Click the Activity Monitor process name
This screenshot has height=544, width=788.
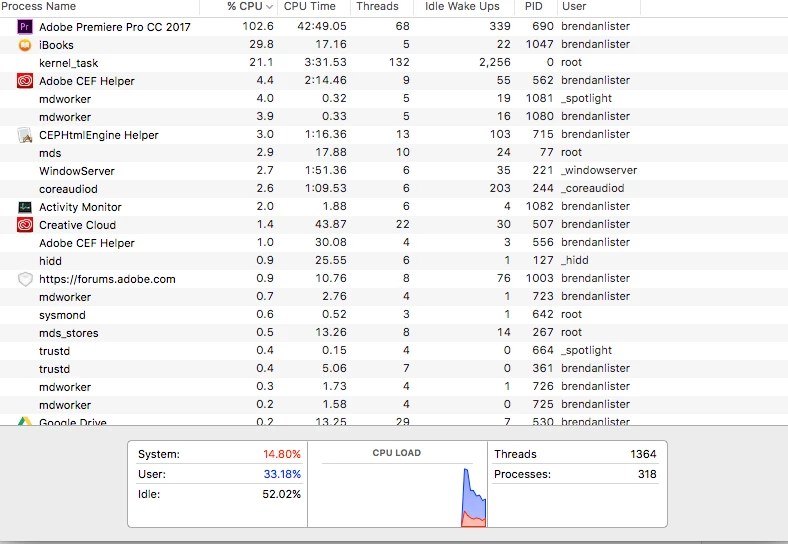[x=80, y=207]
